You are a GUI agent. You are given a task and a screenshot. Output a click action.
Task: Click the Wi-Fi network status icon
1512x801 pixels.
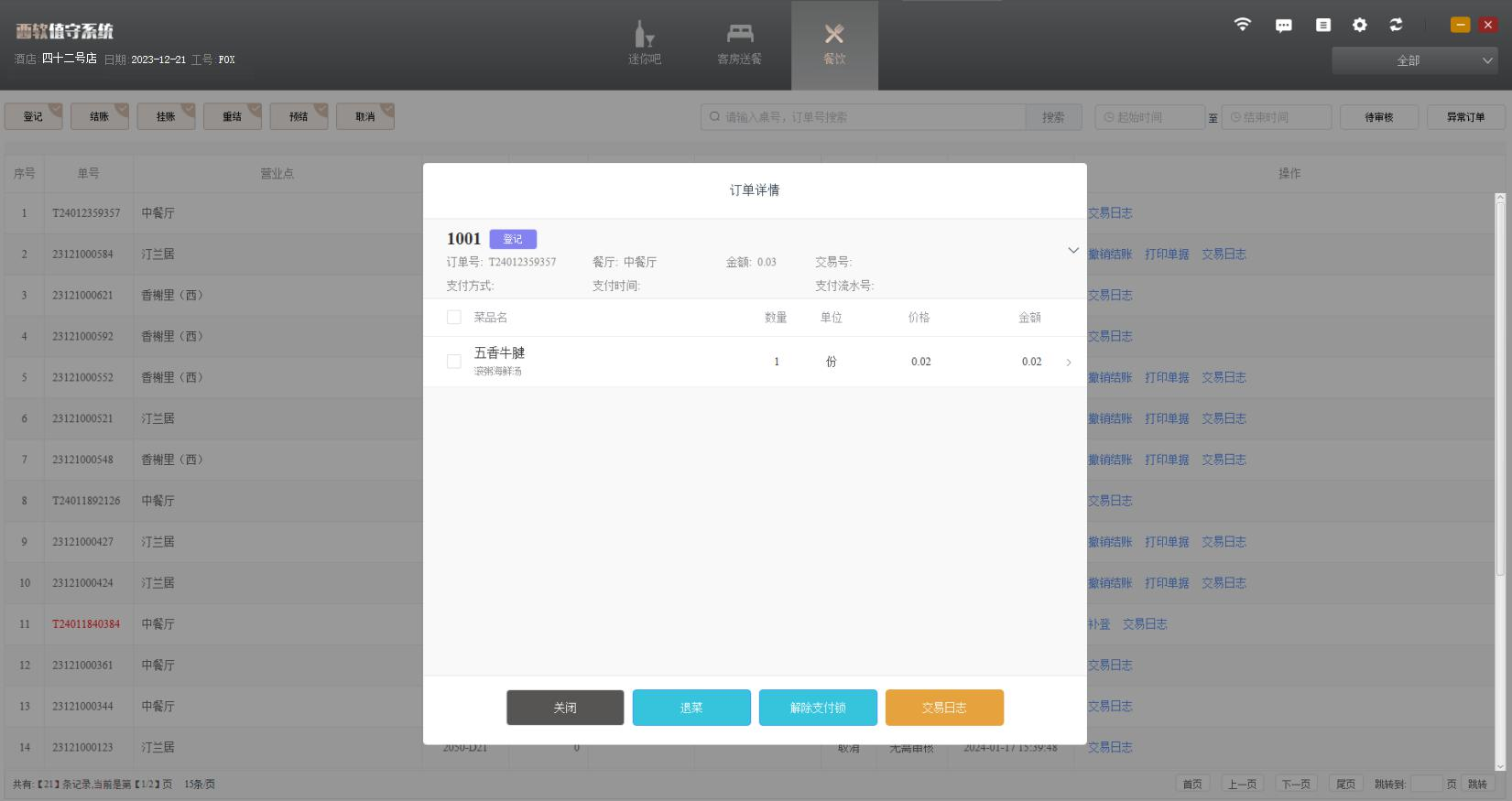point(1242,25)
